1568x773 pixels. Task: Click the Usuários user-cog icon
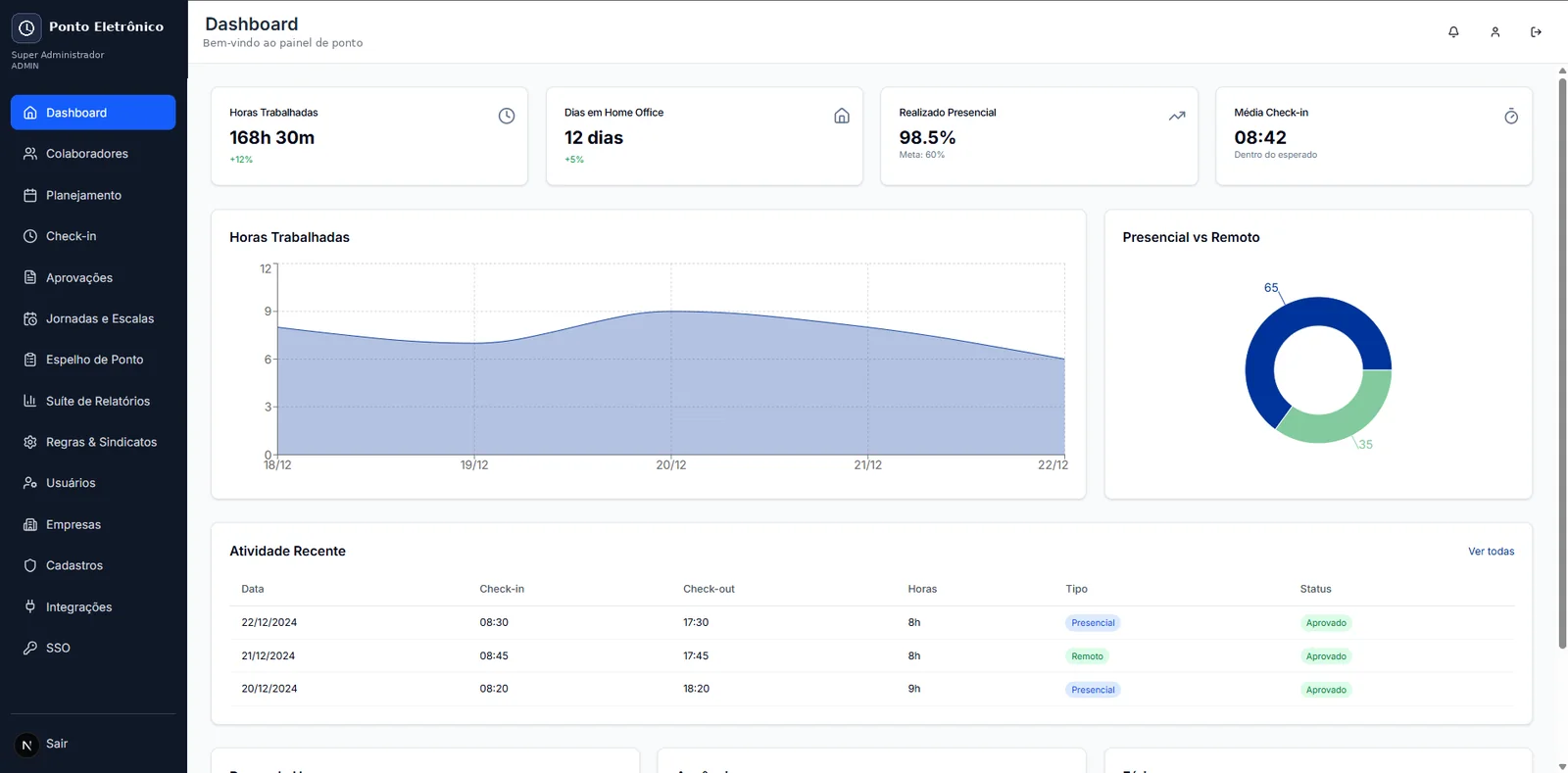tap(30, 483)
